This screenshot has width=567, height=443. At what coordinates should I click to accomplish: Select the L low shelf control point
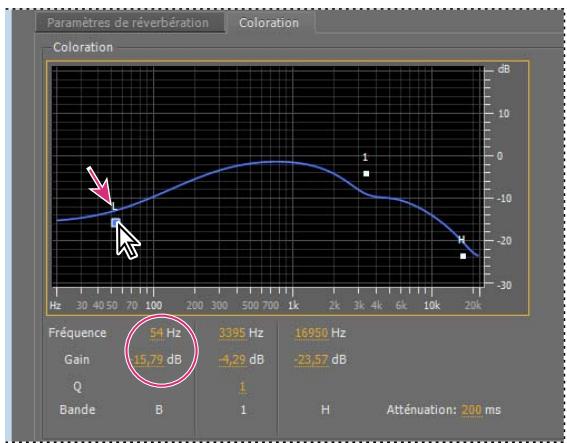(x=115, y=223)
